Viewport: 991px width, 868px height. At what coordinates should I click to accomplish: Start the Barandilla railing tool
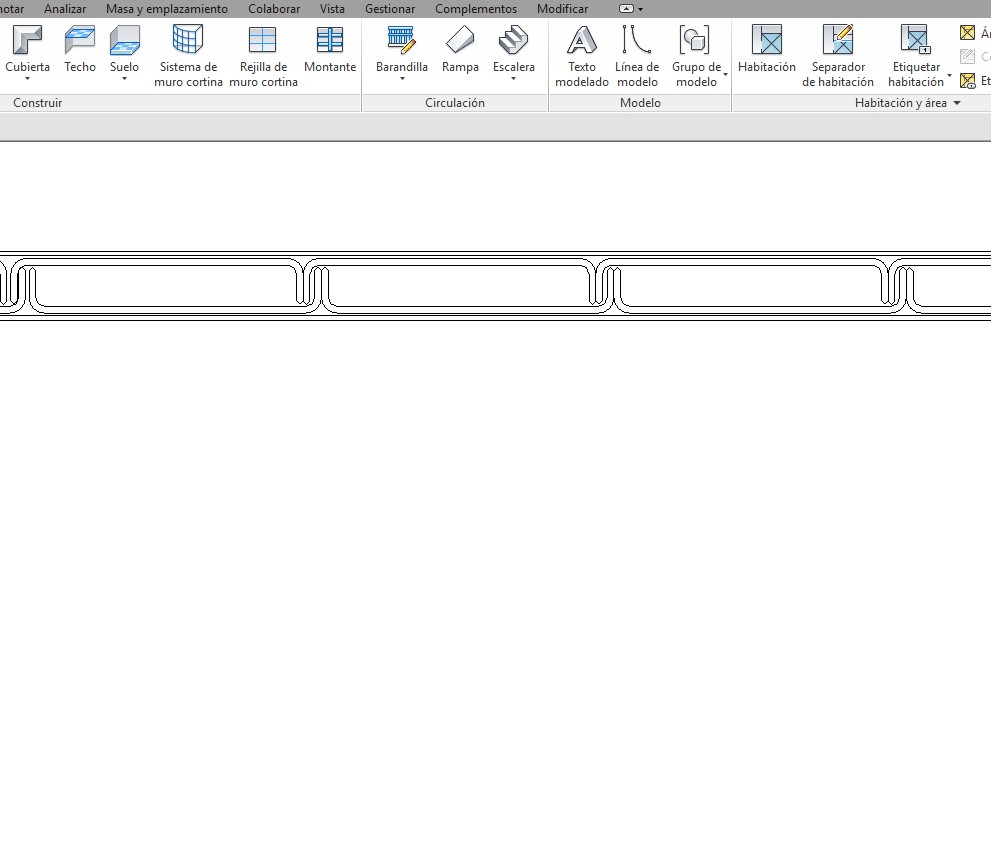coord(401,50)
